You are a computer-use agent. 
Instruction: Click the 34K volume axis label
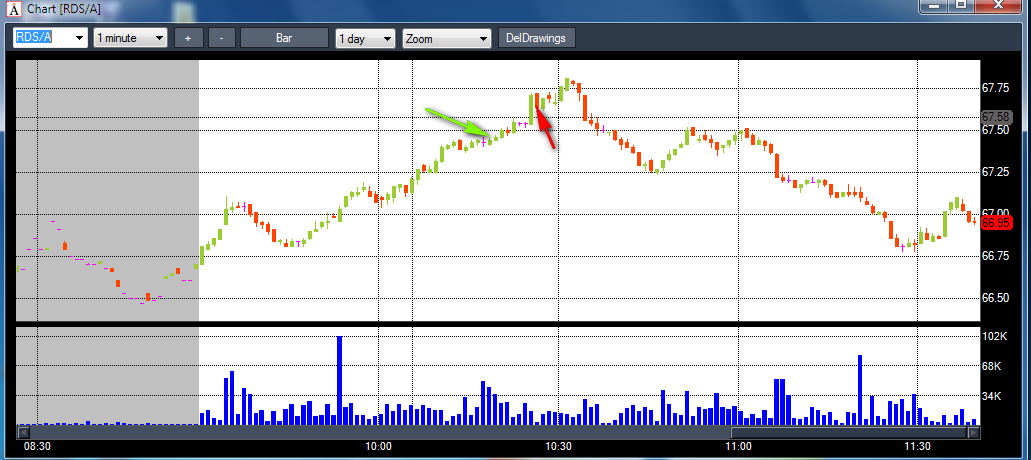[x=992, y=396]
